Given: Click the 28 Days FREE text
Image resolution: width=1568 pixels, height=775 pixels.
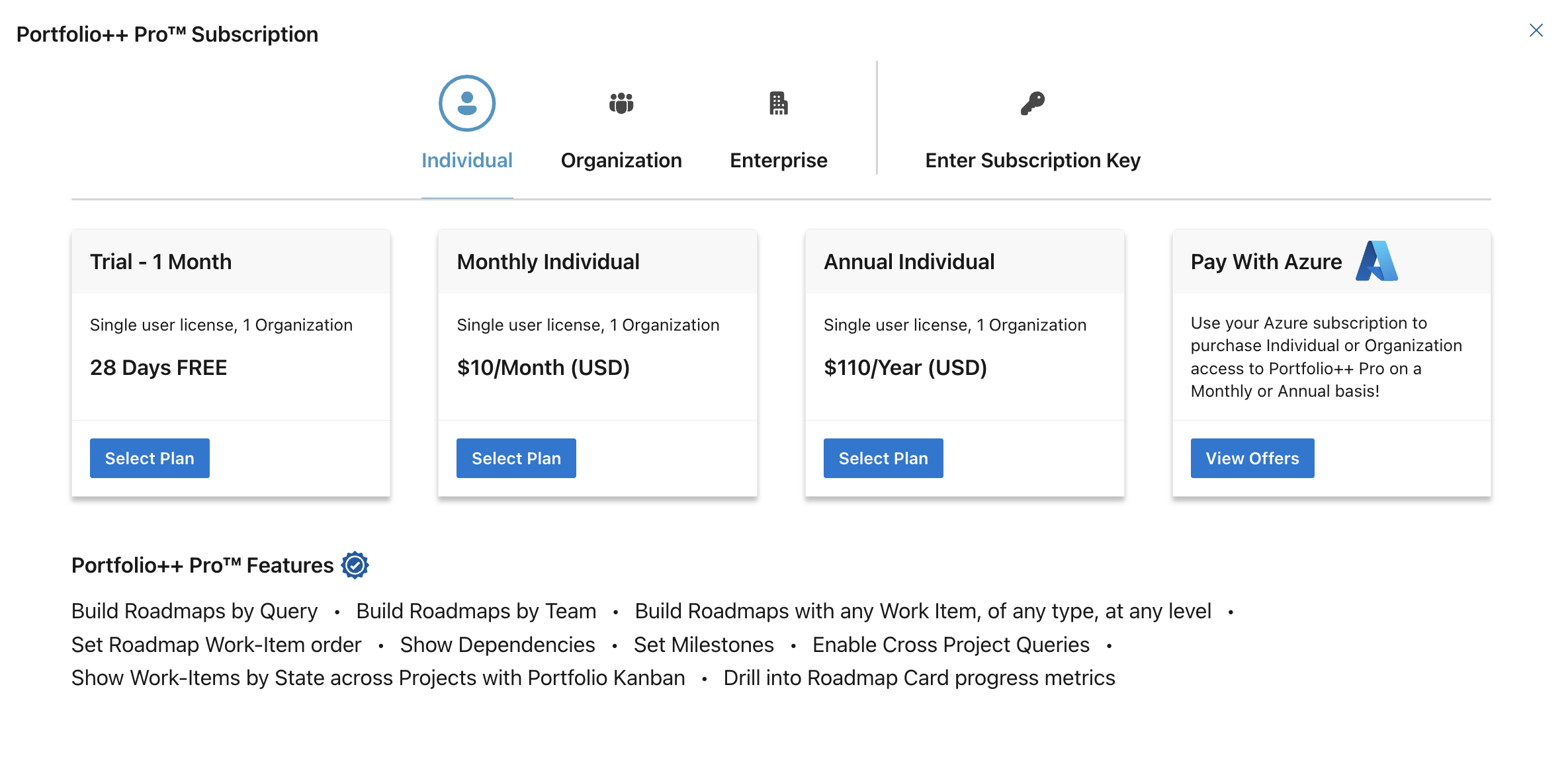Looking at the screenshot, I should coord(158,367).
